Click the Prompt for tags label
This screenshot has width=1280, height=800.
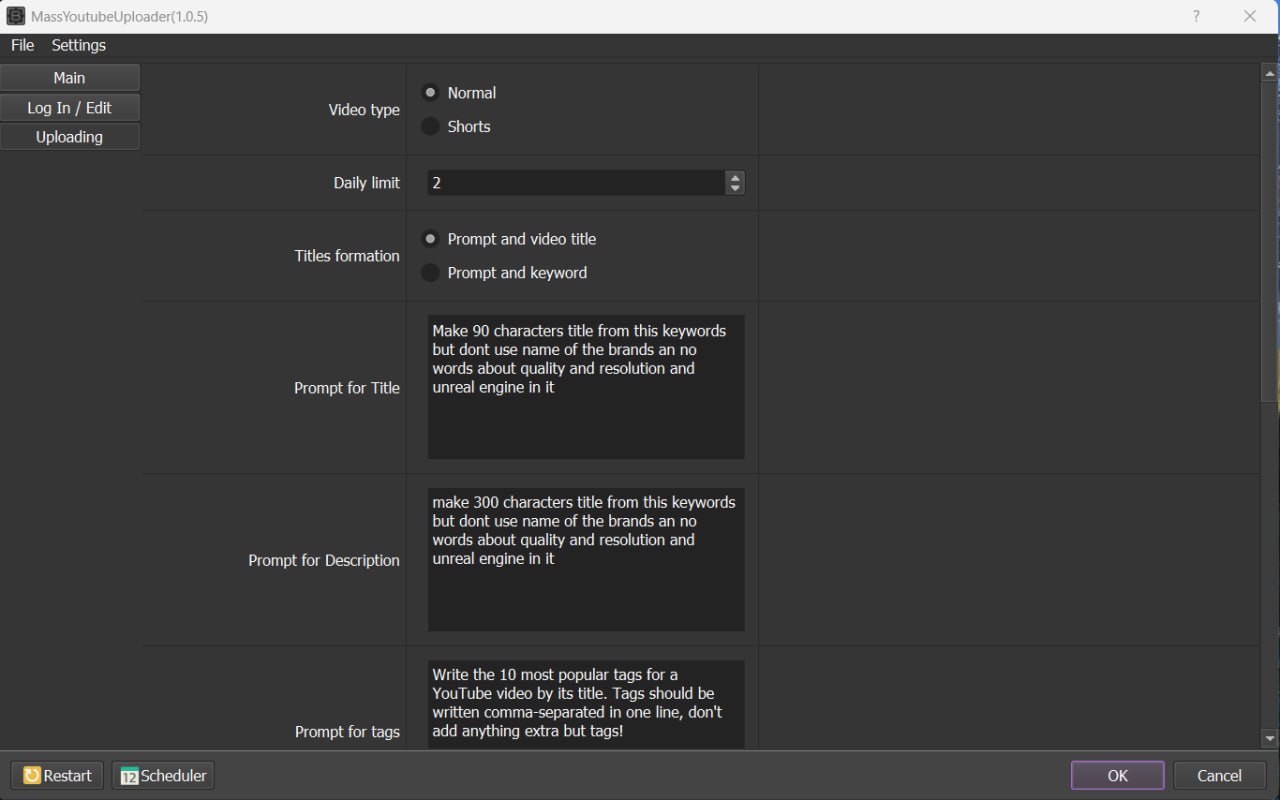coord(347,732)
